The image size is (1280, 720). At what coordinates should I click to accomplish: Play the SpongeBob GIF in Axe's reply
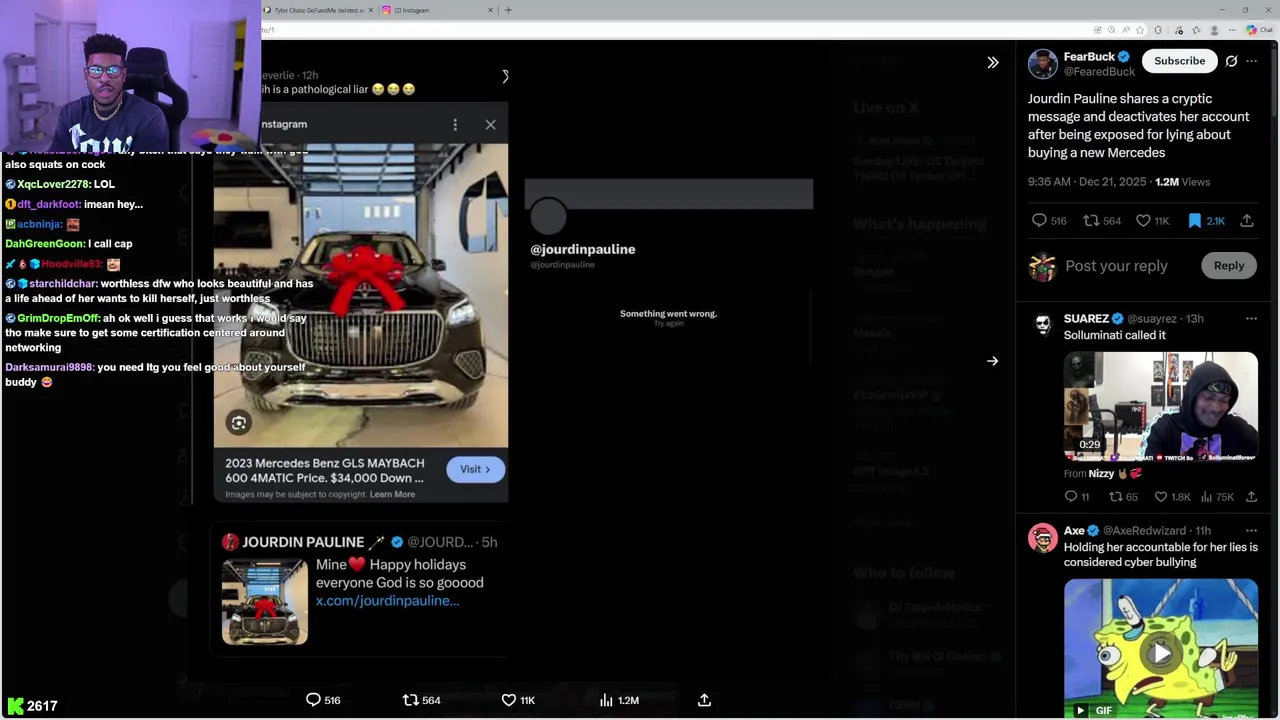point(1161,653)
